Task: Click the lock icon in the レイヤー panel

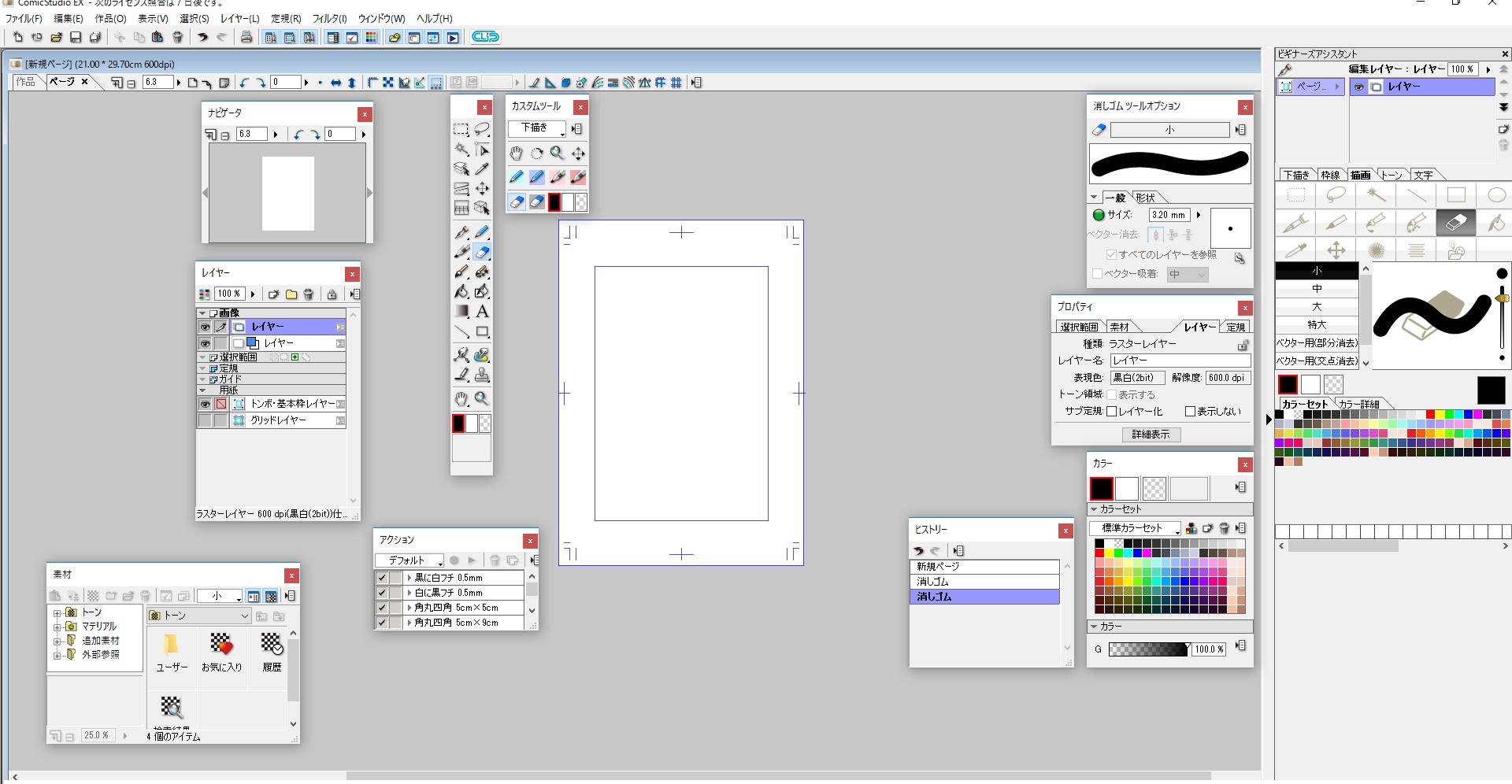Action: pos(332,294)
